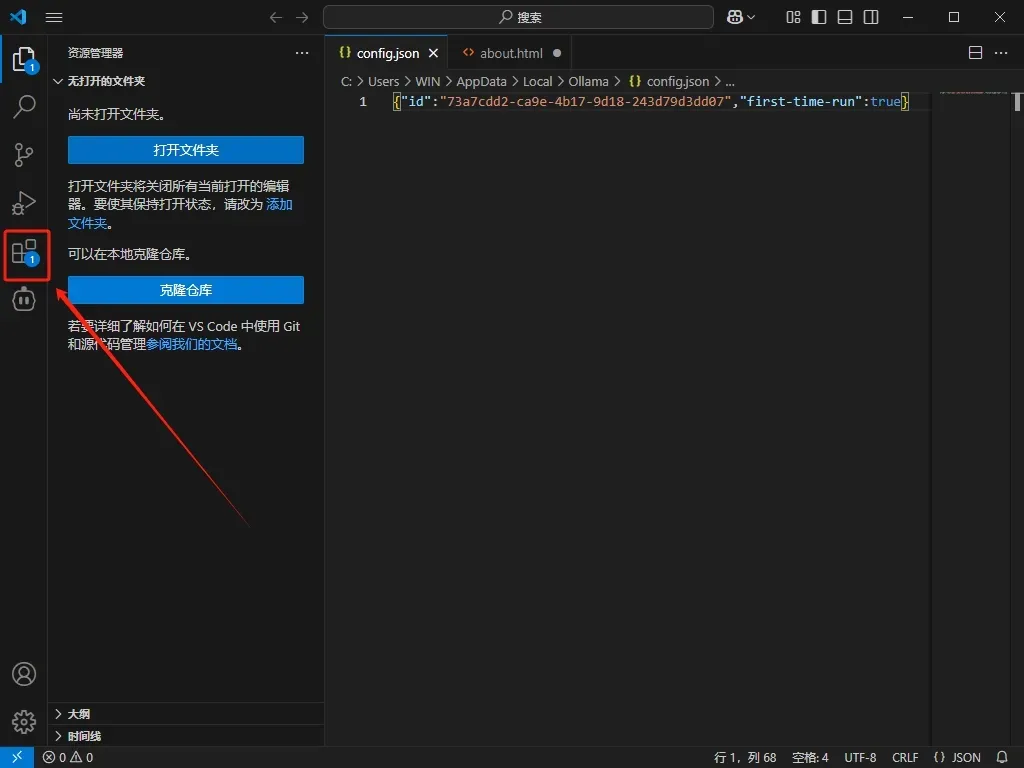
Task: Open errors and warnings count in status bar
Action: tap(68, 757)
